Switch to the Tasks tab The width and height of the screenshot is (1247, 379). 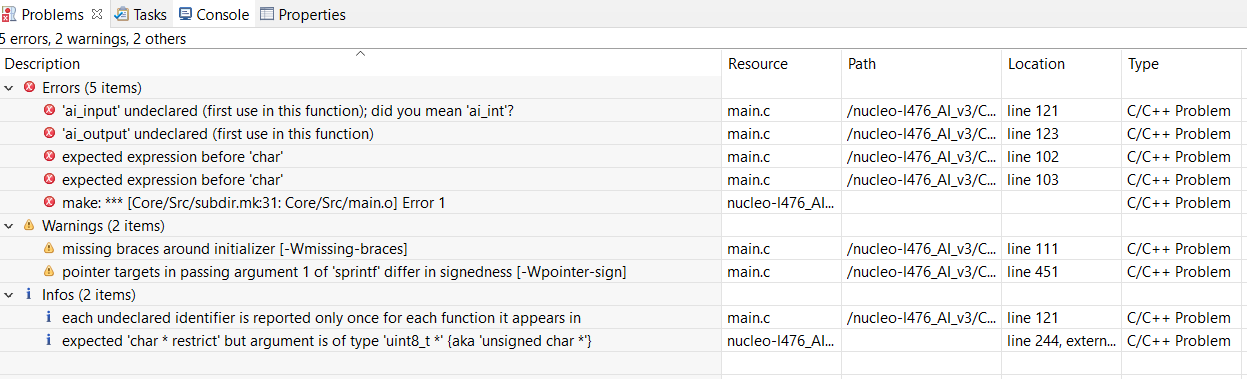coord(140,14)
